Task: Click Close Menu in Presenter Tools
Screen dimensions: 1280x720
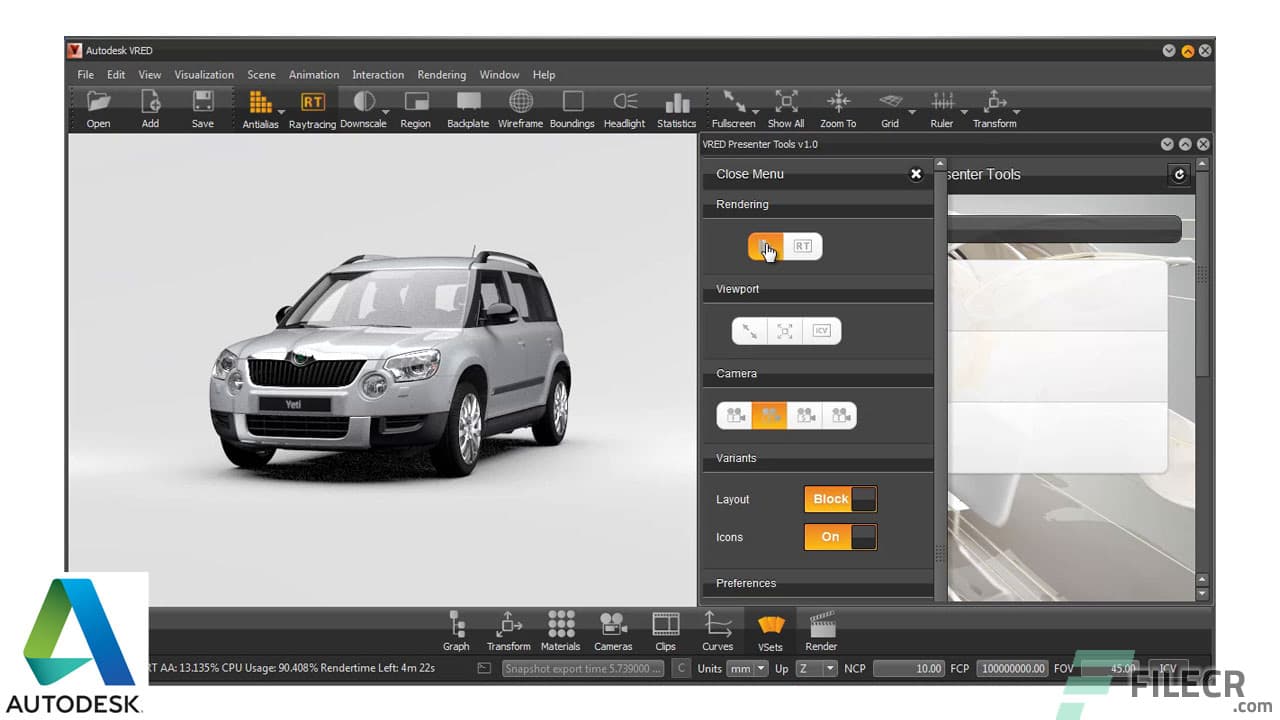Action: click(x=749, y=174)
